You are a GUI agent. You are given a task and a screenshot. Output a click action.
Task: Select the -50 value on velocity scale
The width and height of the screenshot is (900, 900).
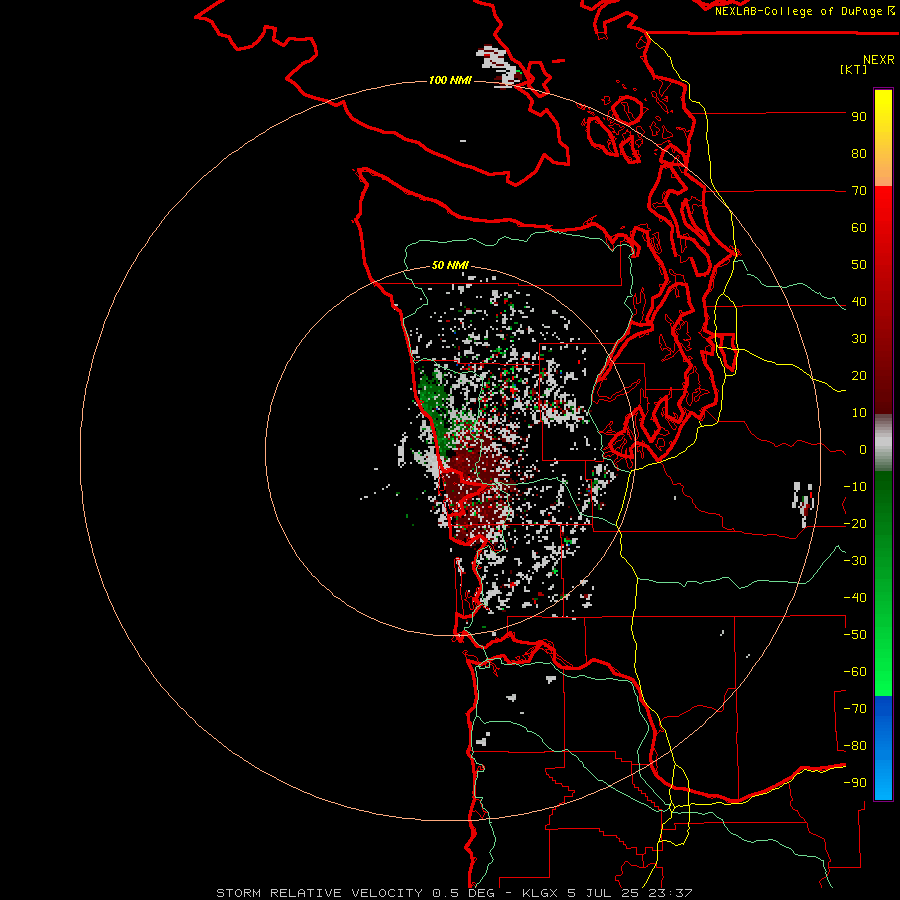tap(855, 635)
